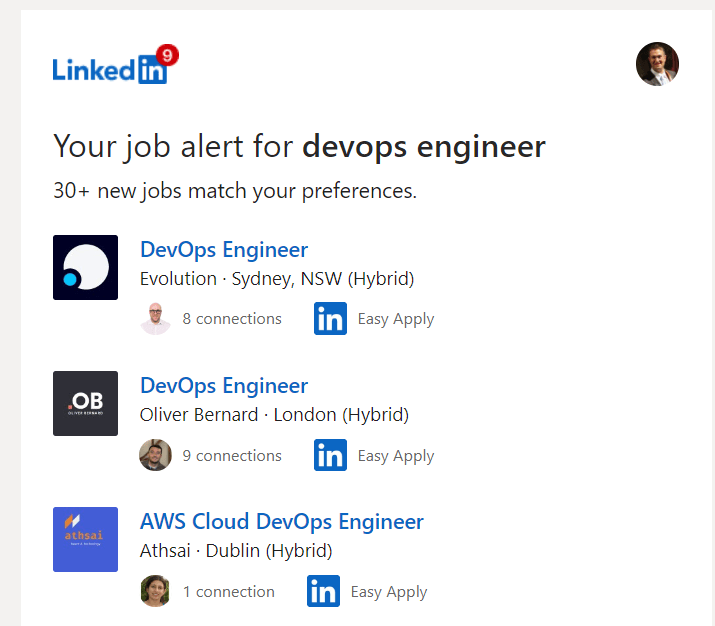Click 'Athsai · Dublin (Hybrid)' text
The image size is (715, 626).
(x=236, y=551)
